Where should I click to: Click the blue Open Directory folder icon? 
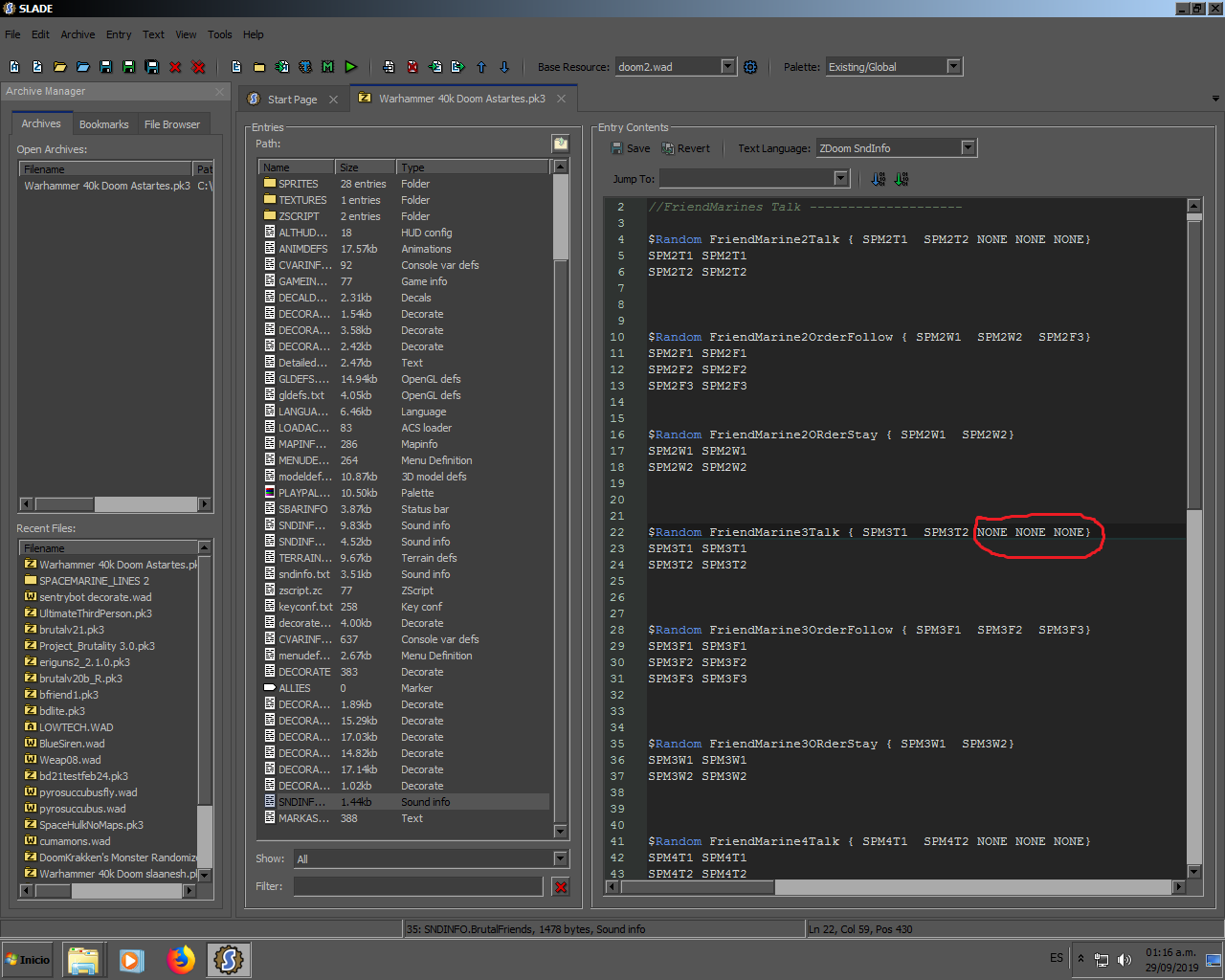point(83,67)
